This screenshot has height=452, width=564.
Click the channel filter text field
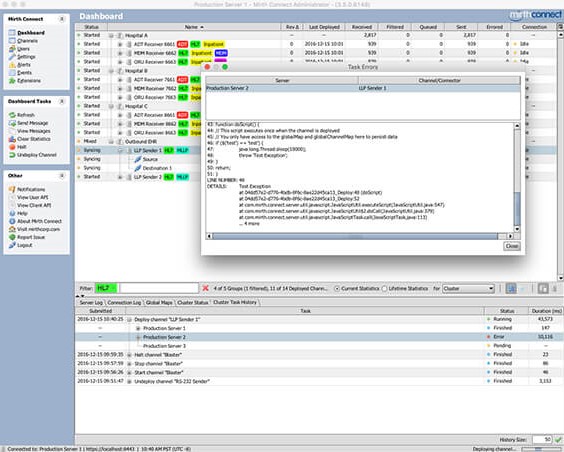(x=159, y=288)
